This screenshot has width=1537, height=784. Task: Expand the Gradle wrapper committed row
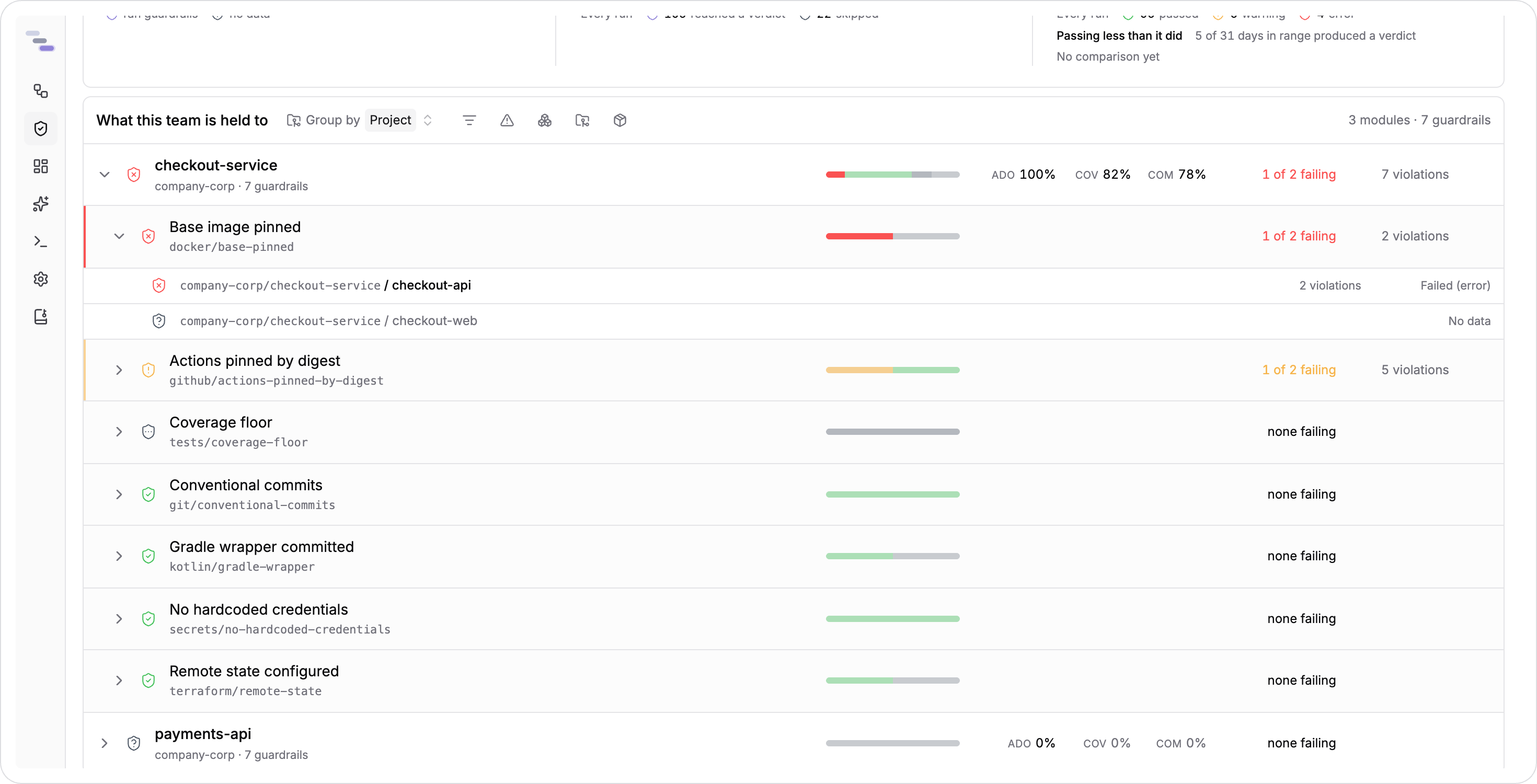tap(119, 556)
